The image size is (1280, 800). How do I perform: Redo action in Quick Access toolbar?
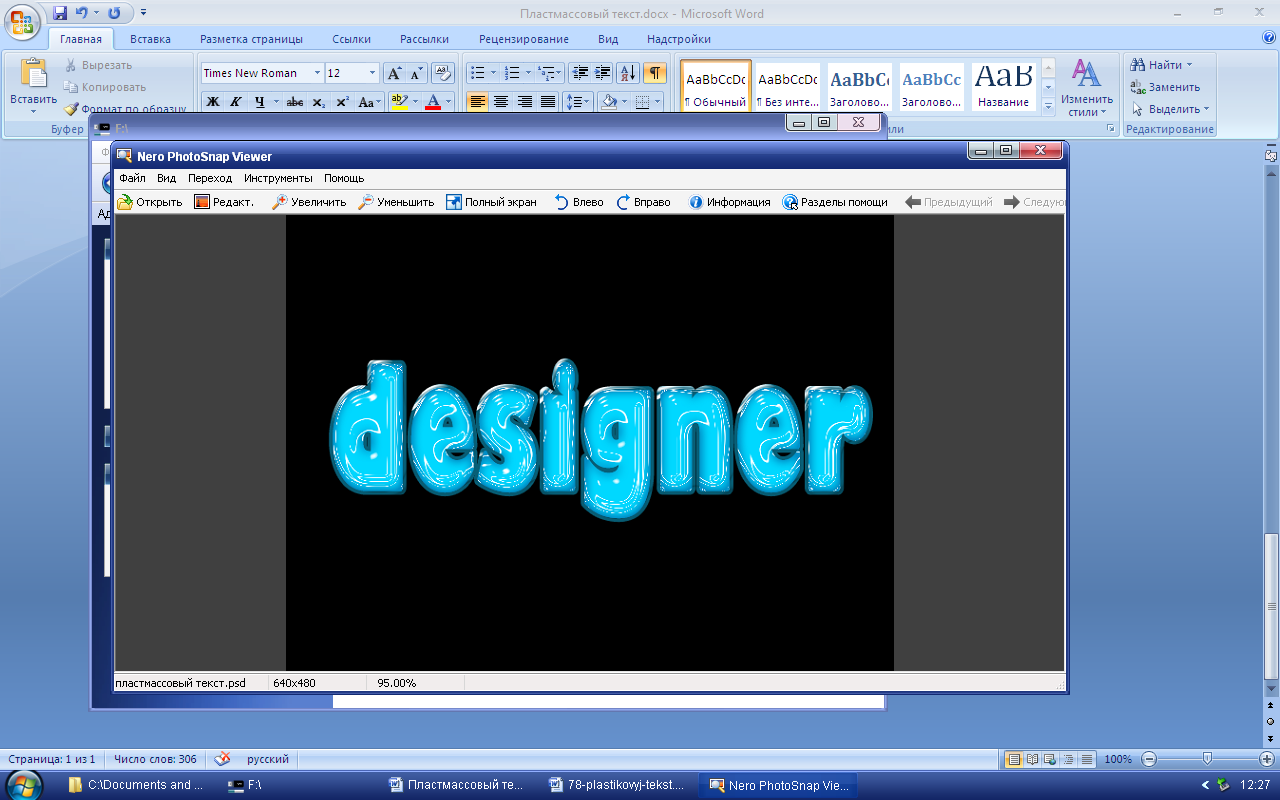[113, 13]
